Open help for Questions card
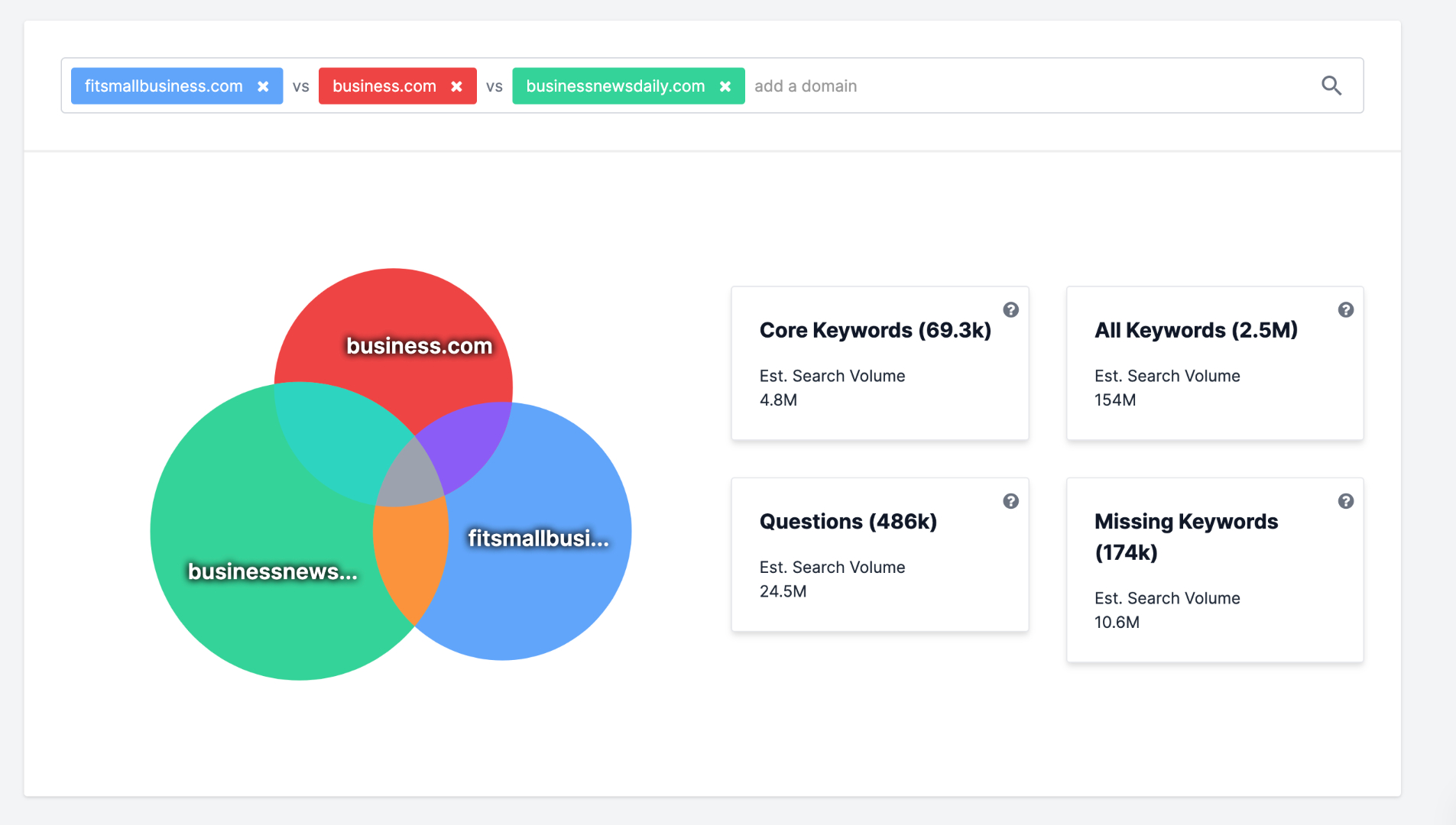 (1010, 501)
